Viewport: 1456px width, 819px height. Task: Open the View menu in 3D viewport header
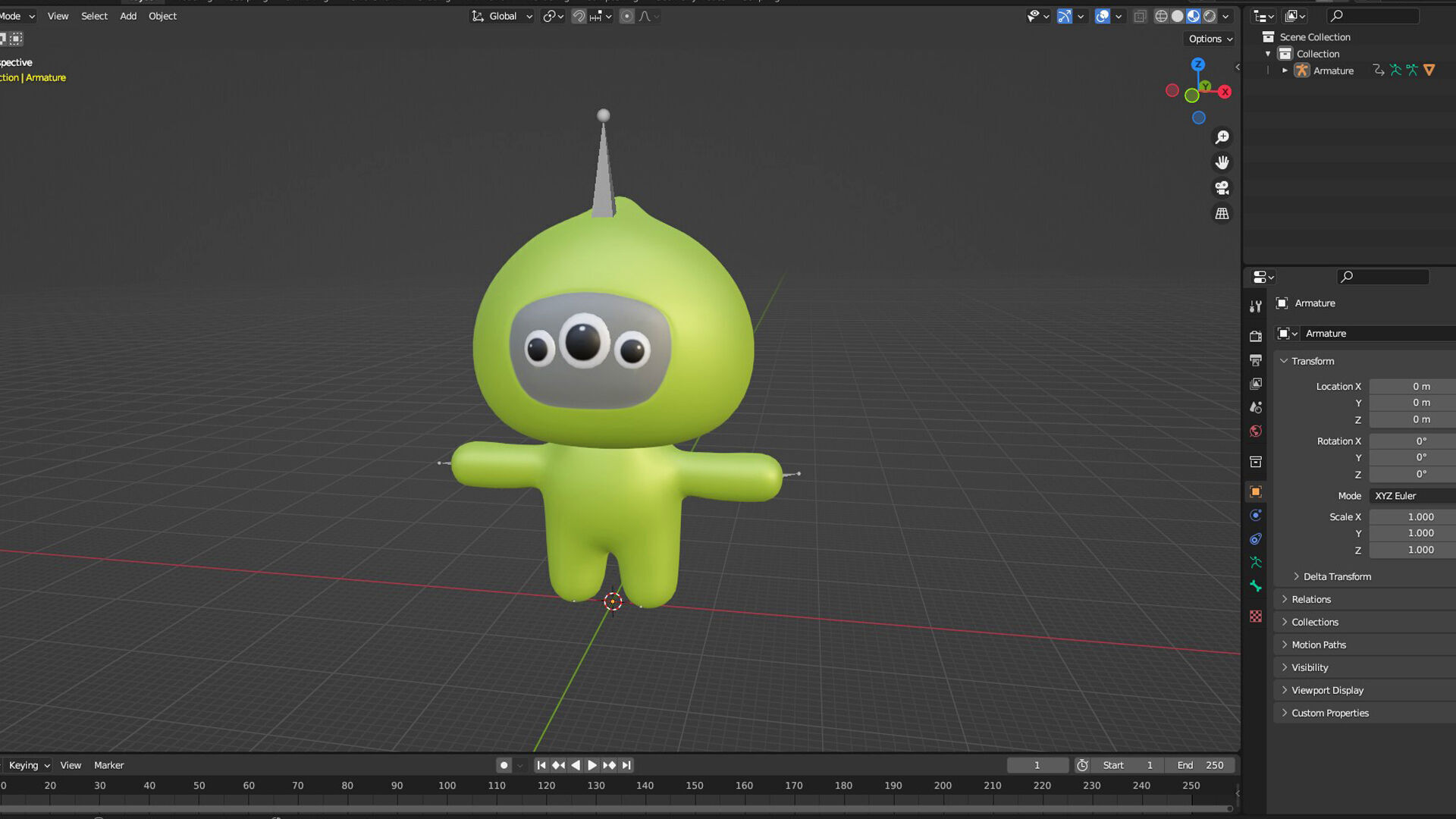(58, 16)
